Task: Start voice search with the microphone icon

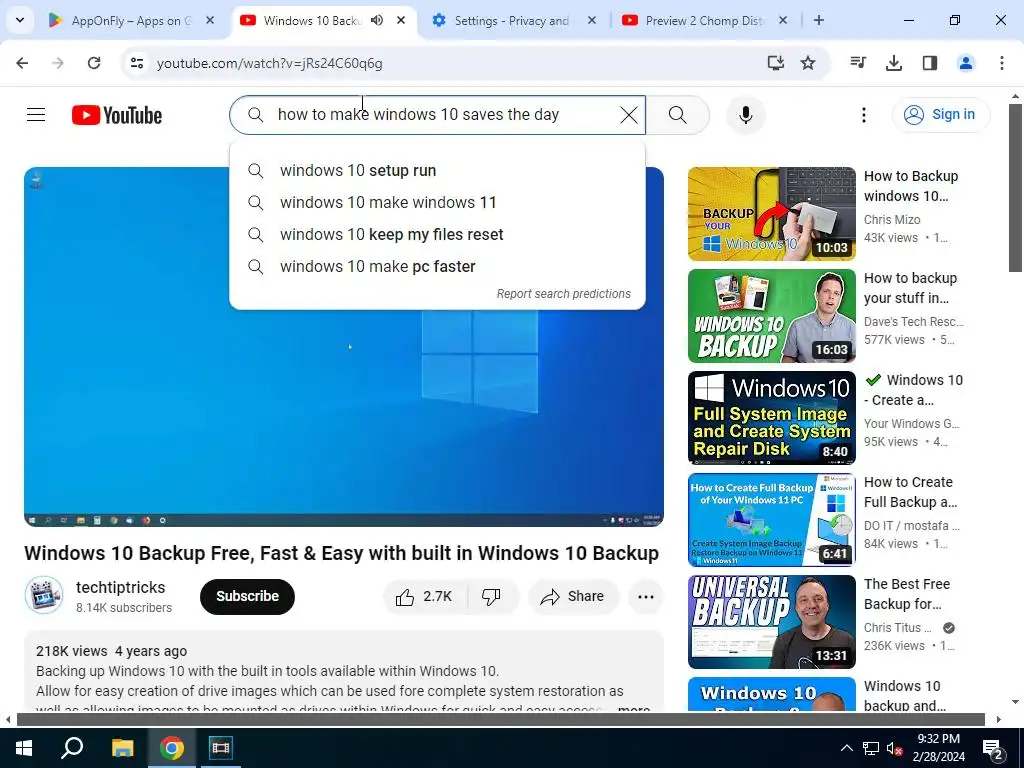Action: [x=746, y=115]
